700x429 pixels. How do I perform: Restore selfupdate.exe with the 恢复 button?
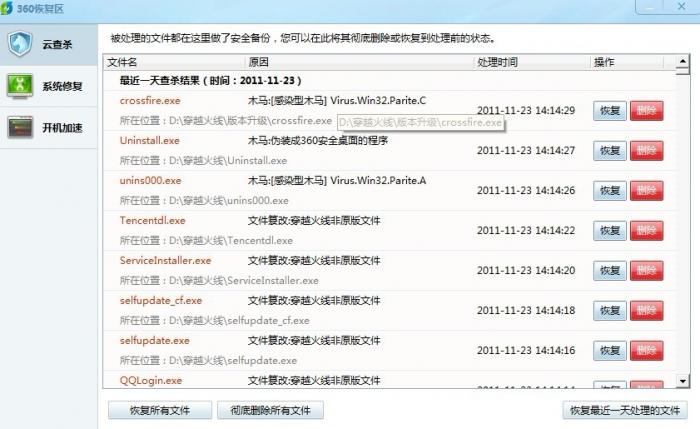click(610, 350)
